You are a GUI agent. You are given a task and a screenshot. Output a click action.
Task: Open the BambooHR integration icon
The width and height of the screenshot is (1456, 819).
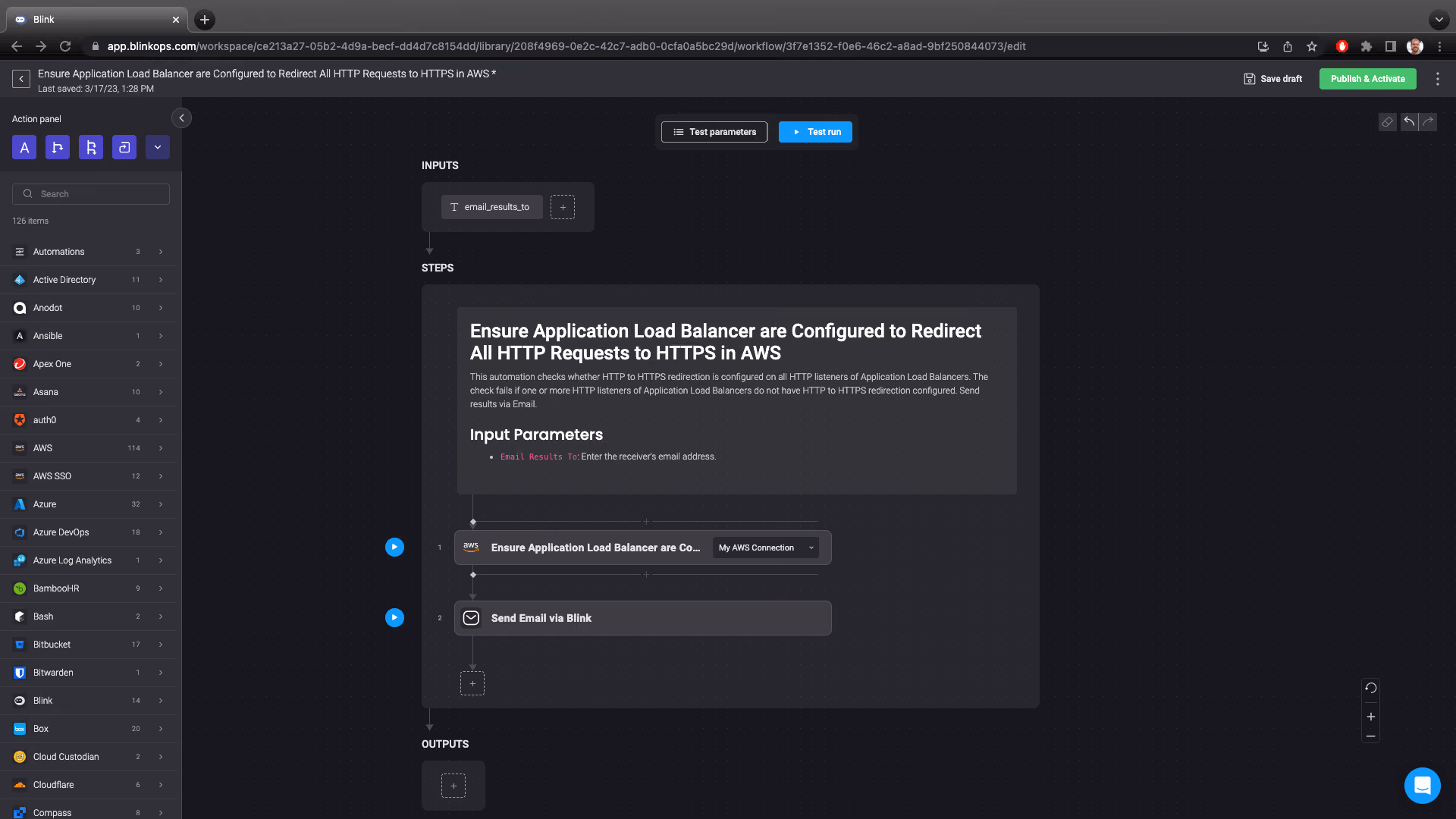[20, 588]
